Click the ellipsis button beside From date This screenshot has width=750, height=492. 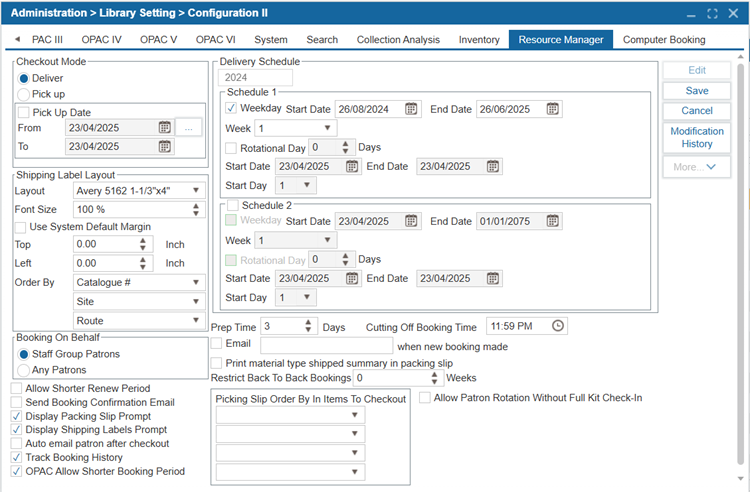[x=189, y=128]
